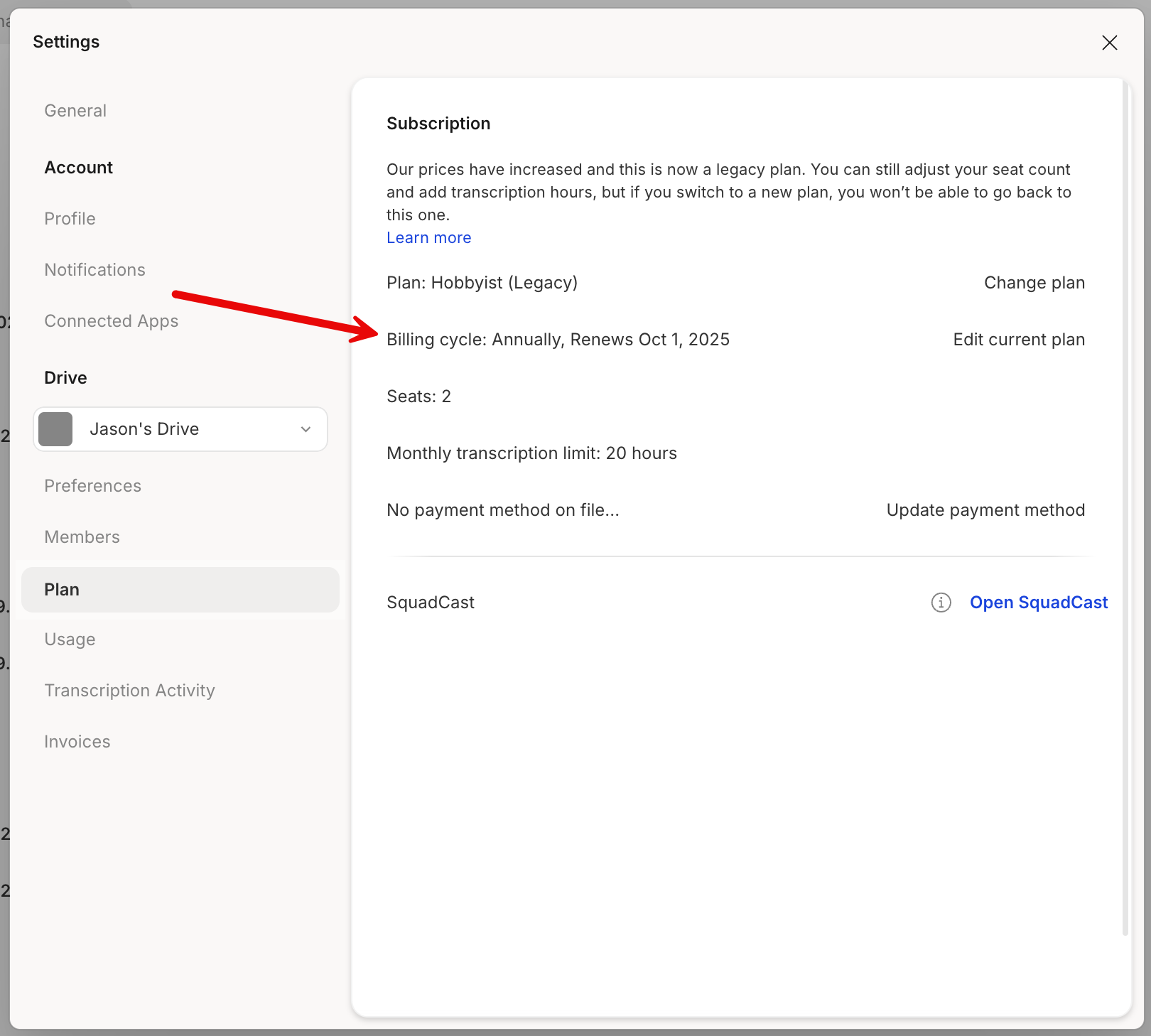Open SquadCast link

pyautogui.click(x=1038, y=603)
